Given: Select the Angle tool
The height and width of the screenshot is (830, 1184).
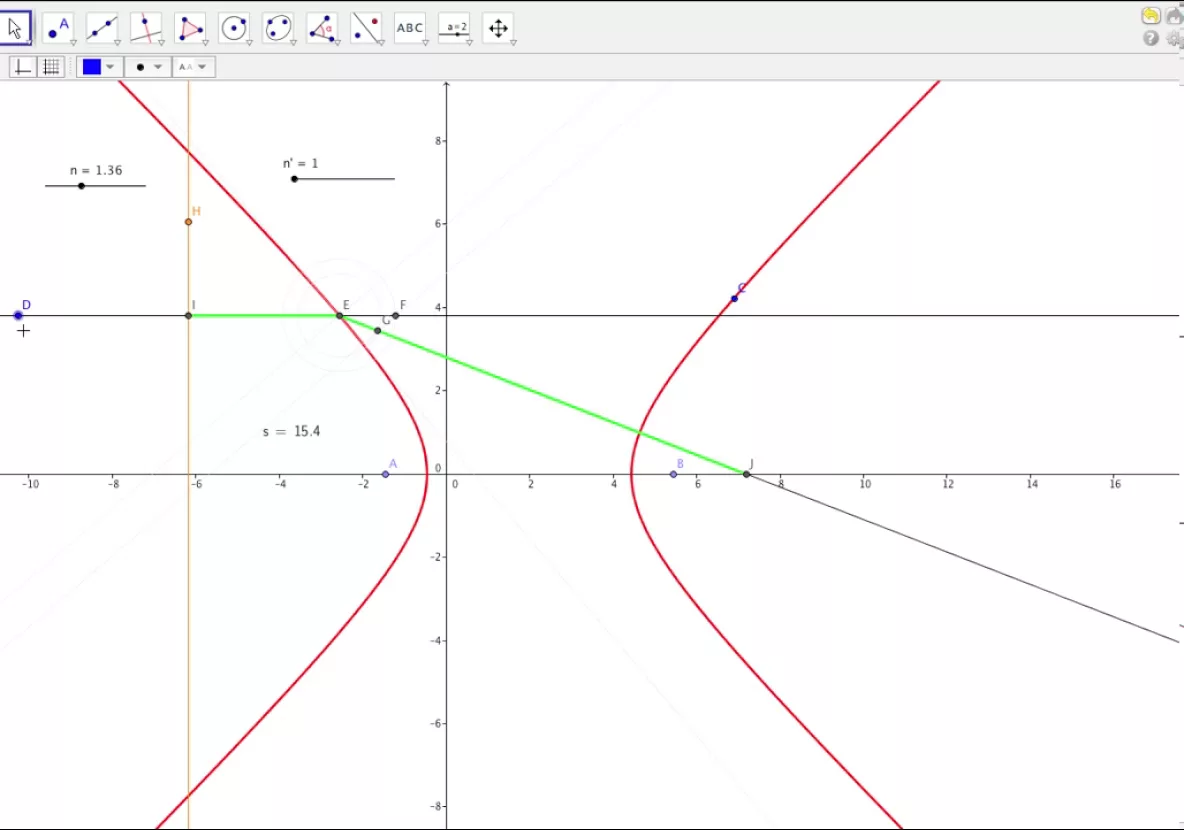Looking at the screenshot, I should coord(322,29).
